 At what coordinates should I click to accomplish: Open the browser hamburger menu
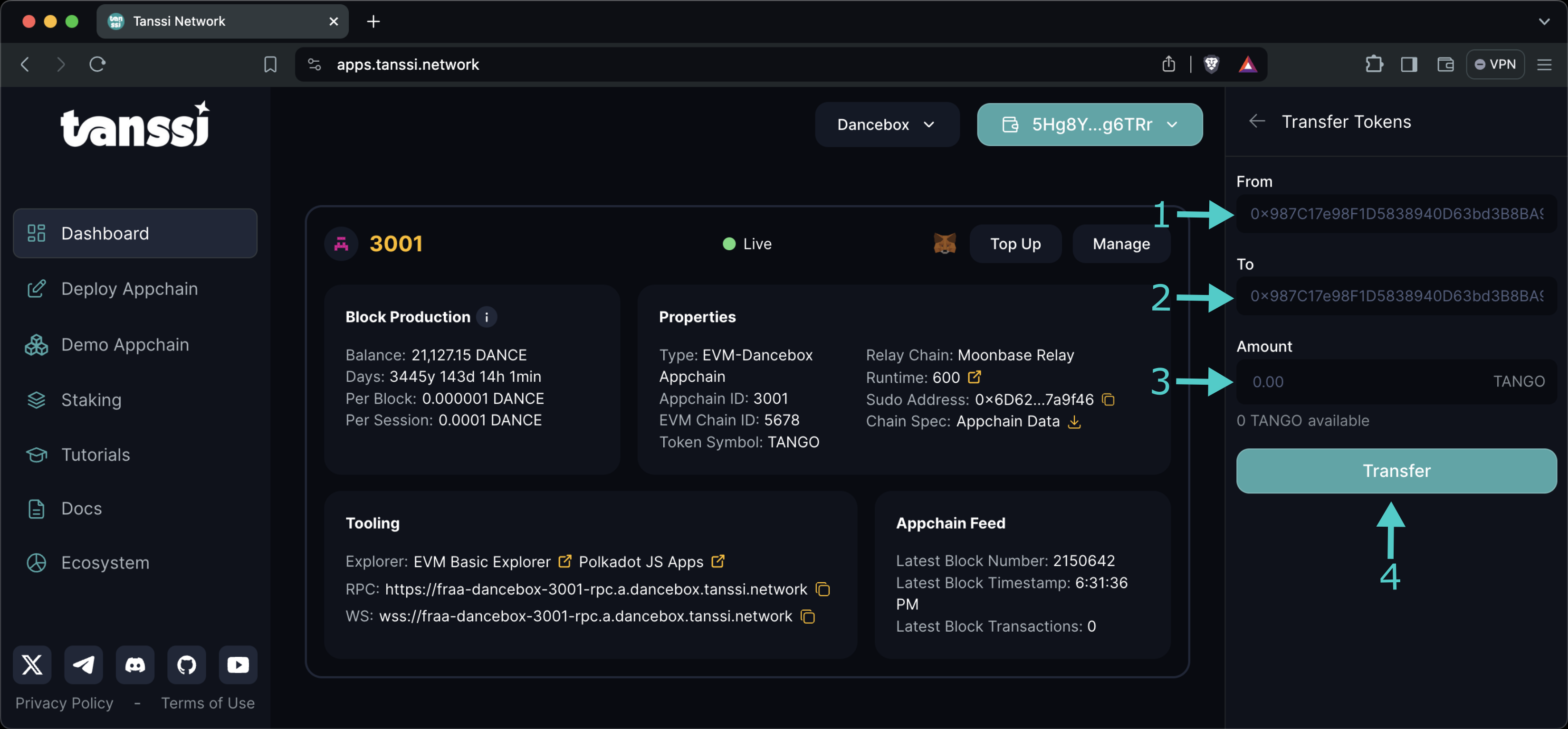coord(1544,65)
